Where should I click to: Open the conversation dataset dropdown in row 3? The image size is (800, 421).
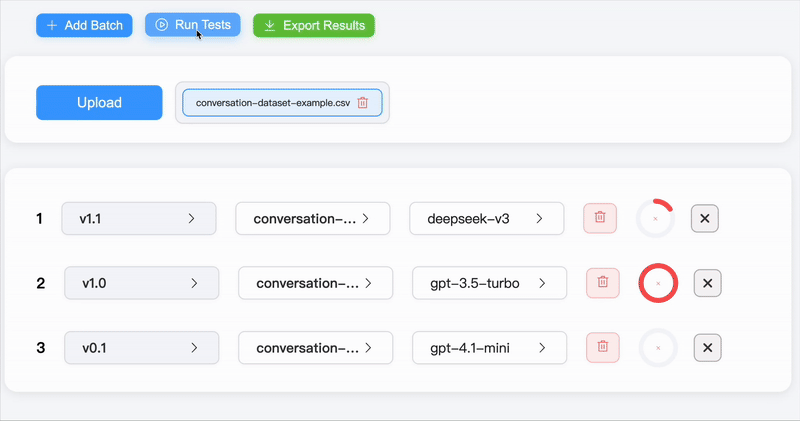[x=316, y=348]
